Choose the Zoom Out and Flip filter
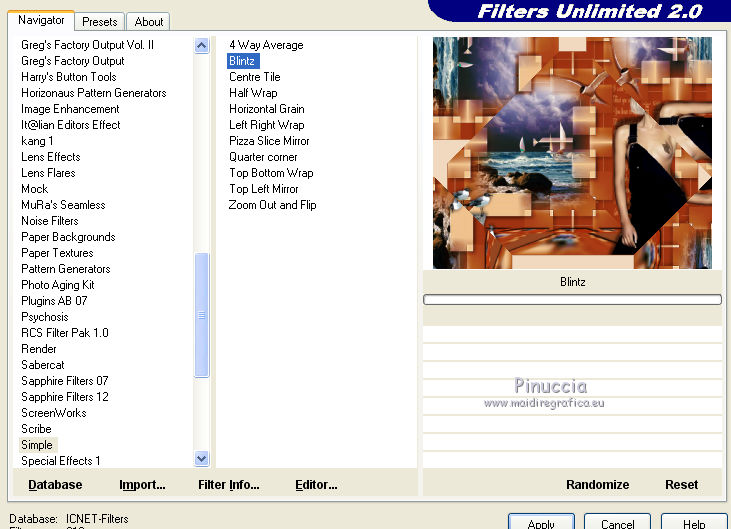This screenshot has height=529, width=731. tap(272, 205)
